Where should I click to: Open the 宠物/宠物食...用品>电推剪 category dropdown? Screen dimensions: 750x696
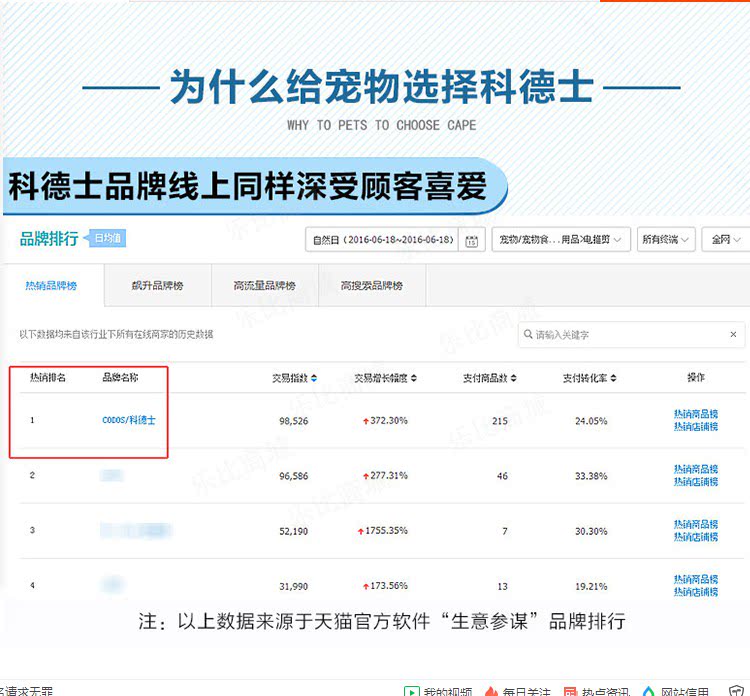tap(561, 239)
